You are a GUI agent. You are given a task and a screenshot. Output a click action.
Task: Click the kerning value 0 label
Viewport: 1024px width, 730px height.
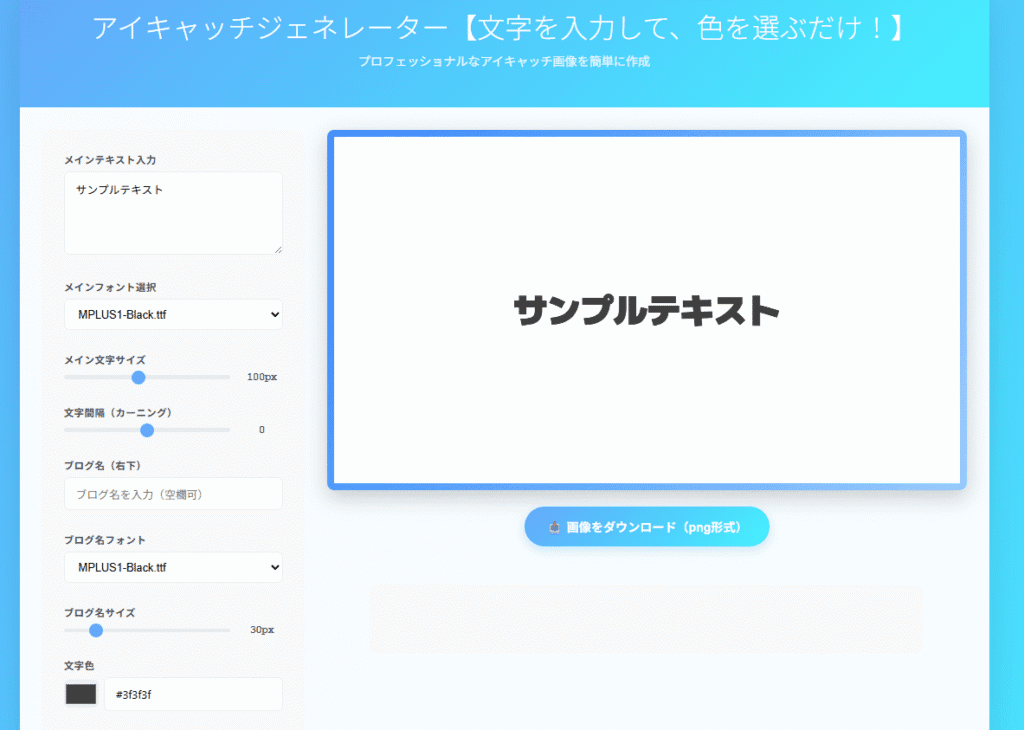[x=262, y=430]
